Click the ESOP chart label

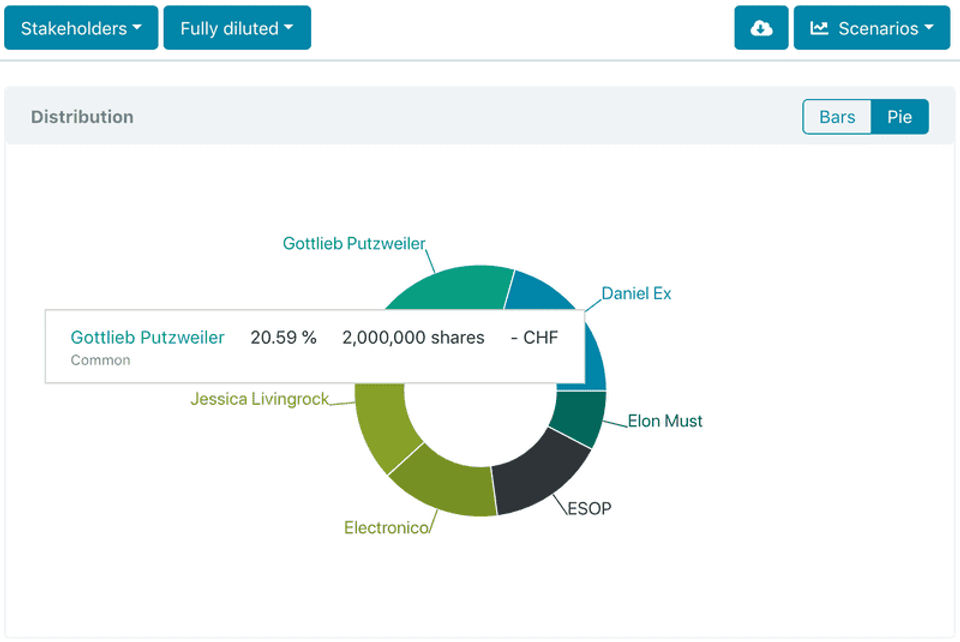589,509
